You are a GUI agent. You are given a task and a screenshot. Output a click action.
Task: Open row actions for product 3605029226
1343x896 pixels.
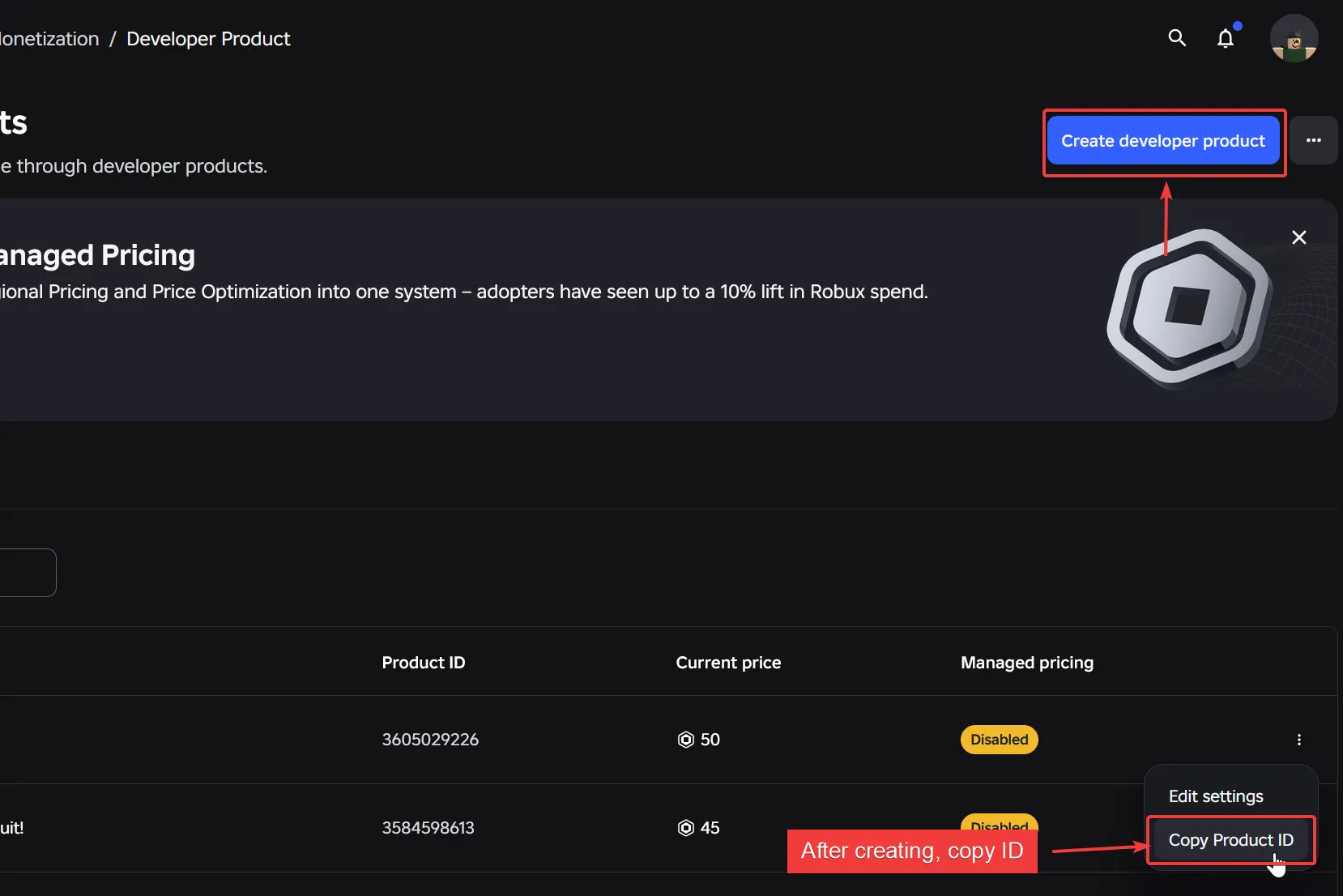point(1299,740)
